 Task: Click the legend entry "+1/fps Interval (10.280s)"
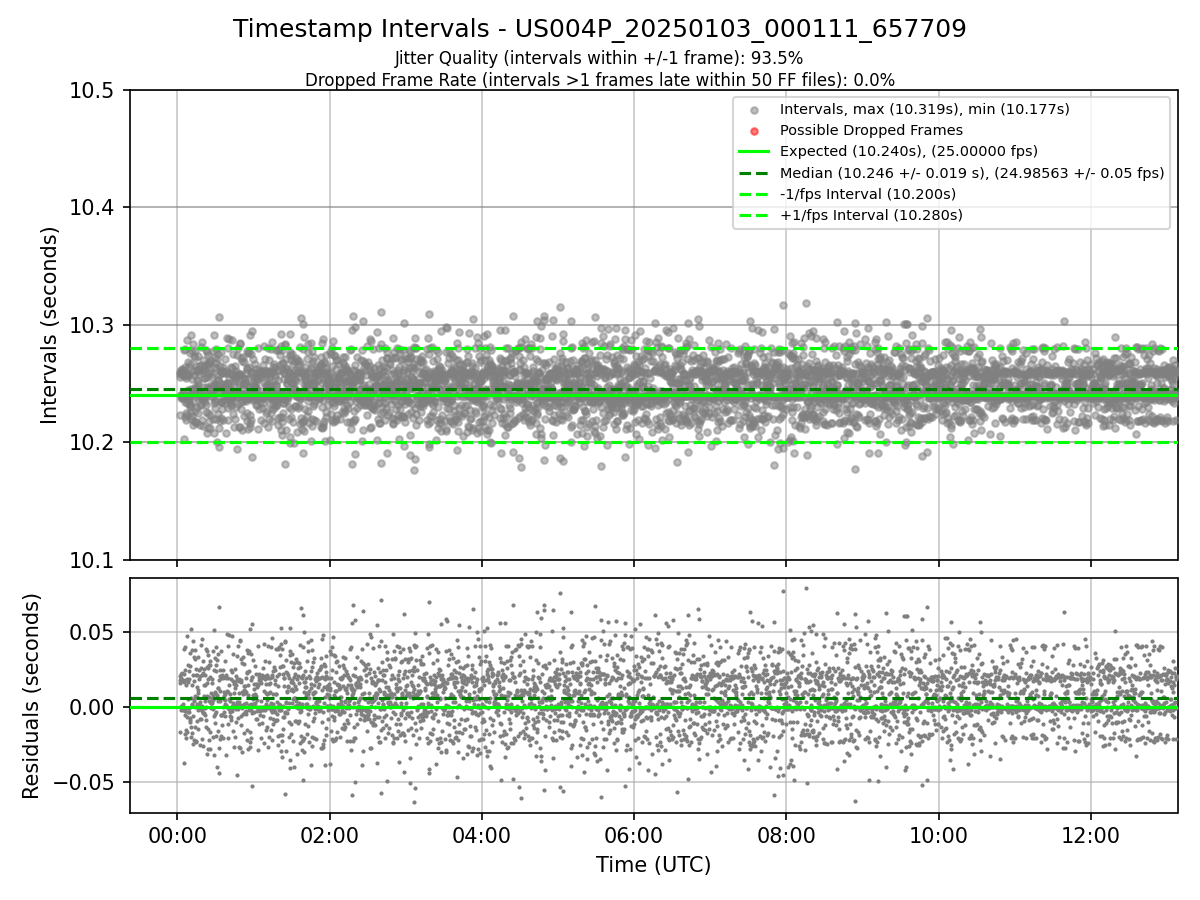pyautogui.click(x=871, y=215)
